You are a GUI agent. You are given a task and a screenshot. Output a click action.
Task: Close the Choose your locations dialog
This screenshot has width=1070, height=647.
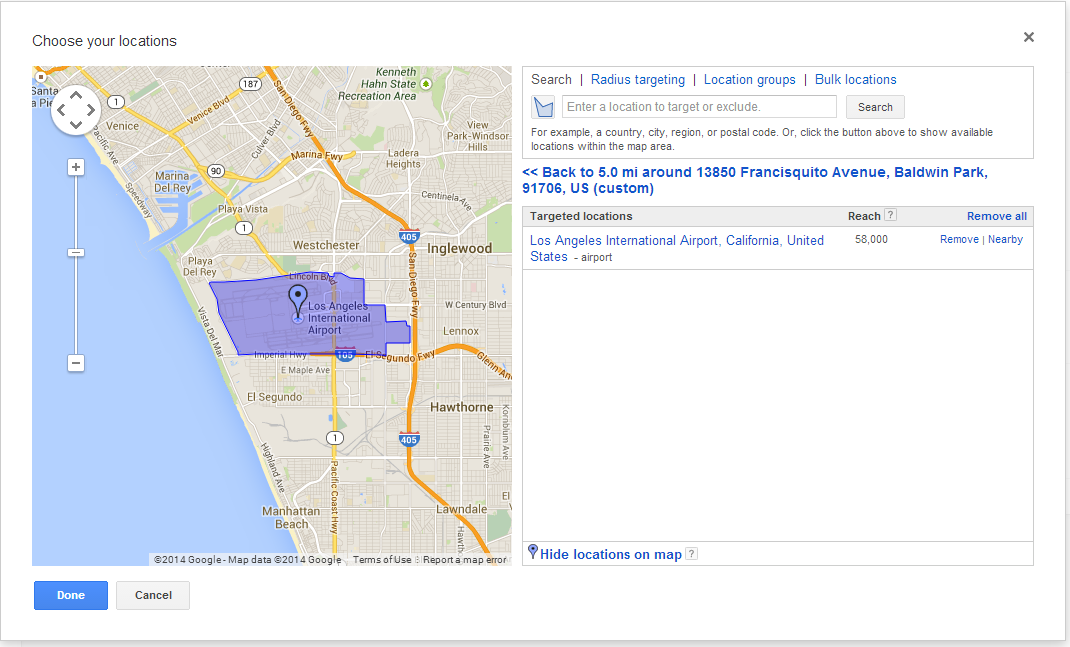tap(1028, 37)
